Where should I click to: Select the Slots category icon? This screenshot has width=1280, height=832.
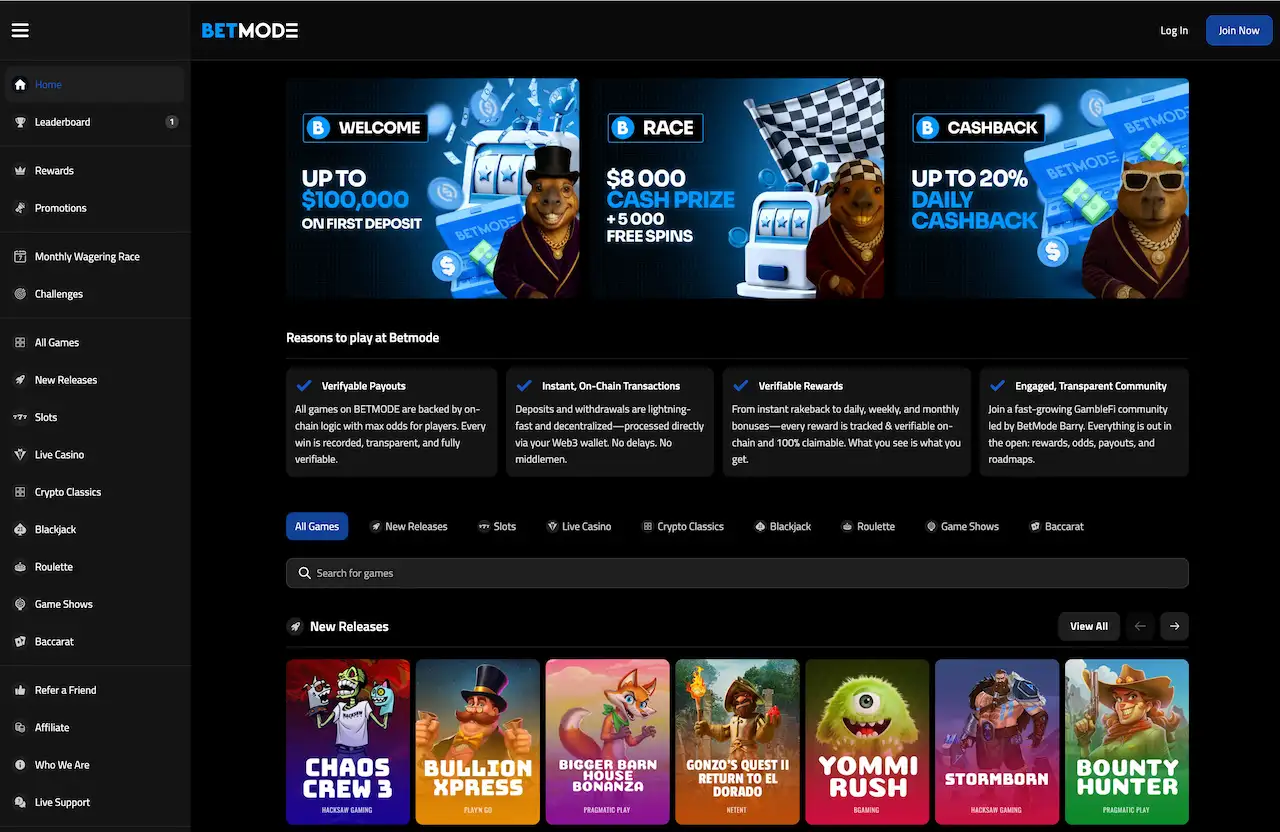click(x=19, y=417)
